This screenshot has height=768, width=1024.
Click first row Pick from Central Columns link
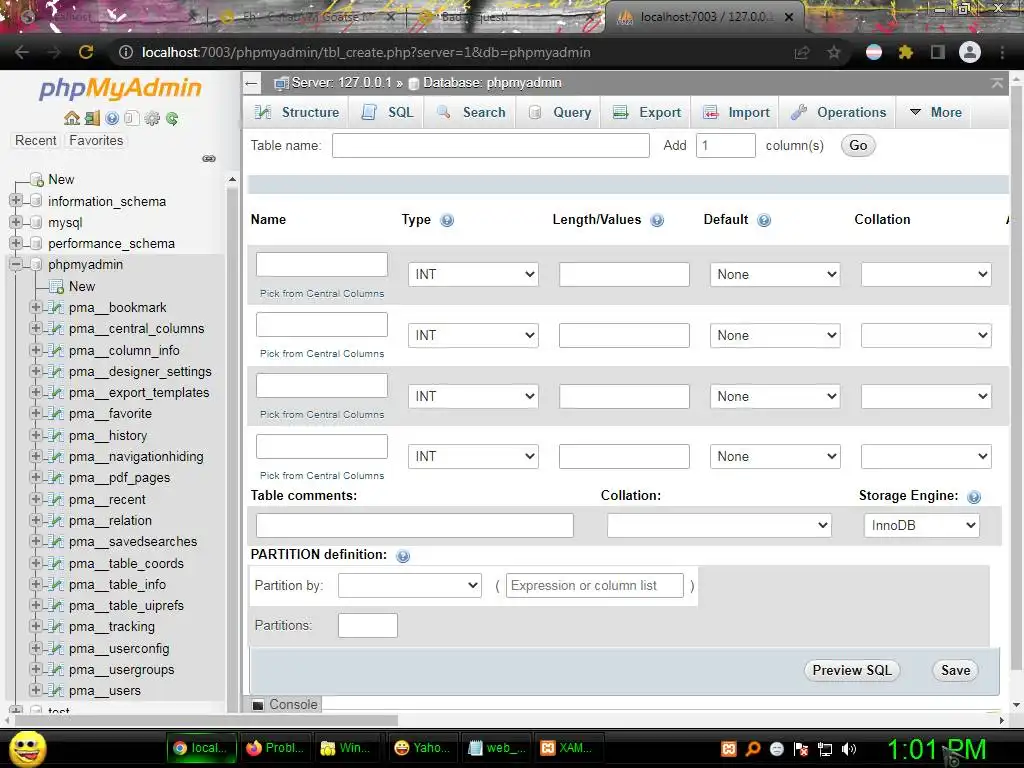tap(322, 294)
